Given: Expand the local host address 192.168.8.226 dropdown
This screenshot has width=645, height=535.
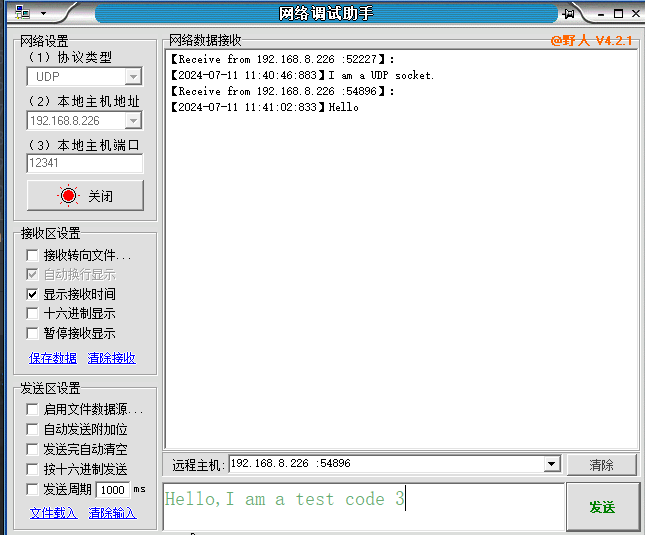Looking at the screenshot, I should pos(133,120).
